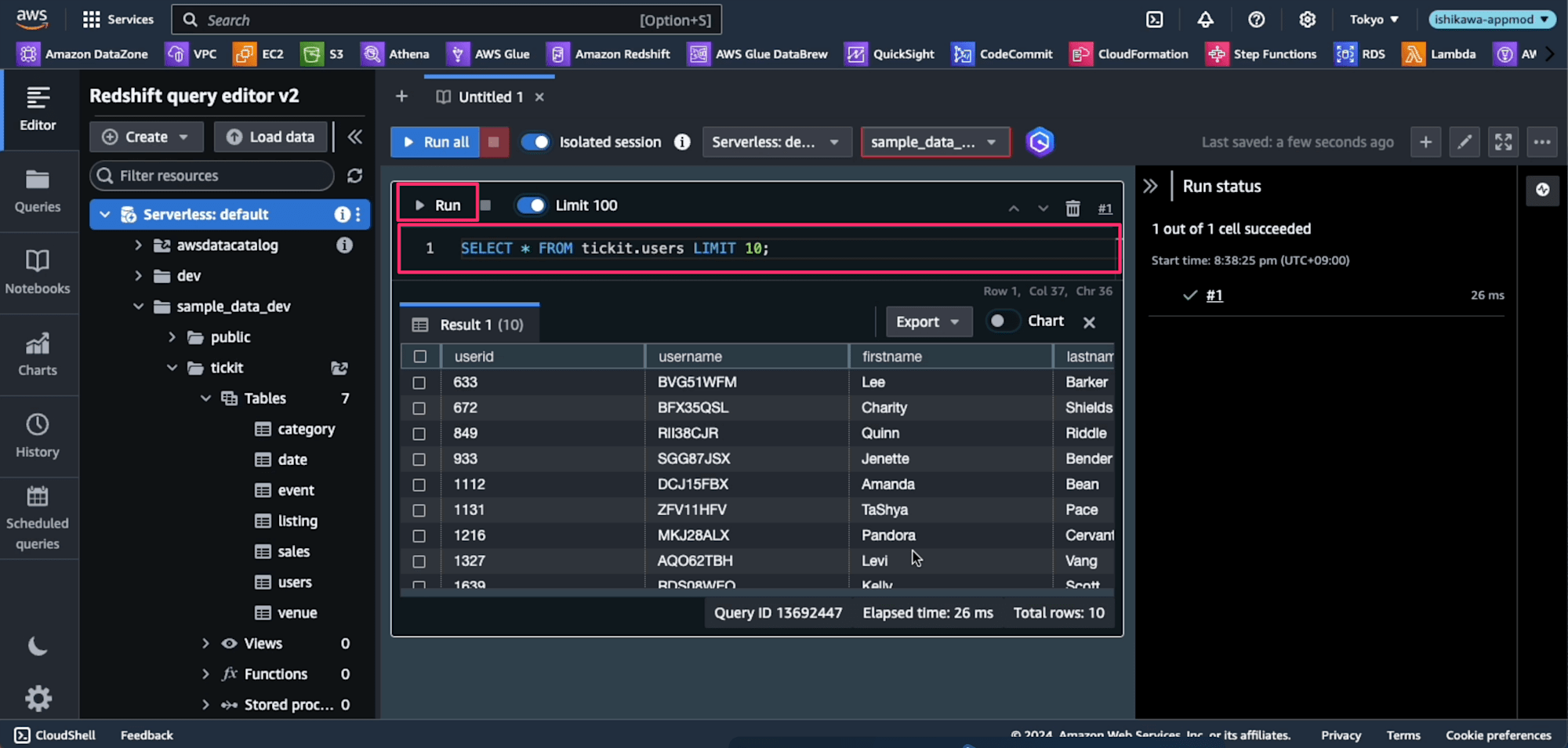Check the row with userid 849
The image size is (1568, 748).
click(419, 434)
